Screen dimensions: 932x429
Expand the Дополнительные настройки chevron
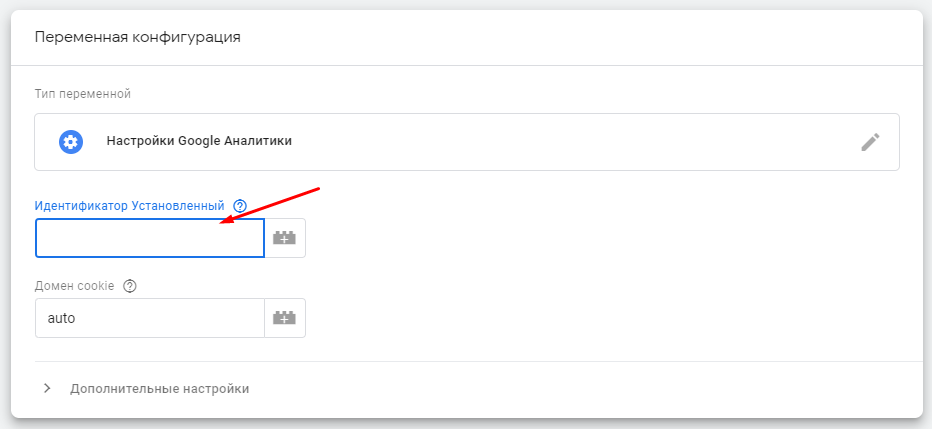coord(48,389)
